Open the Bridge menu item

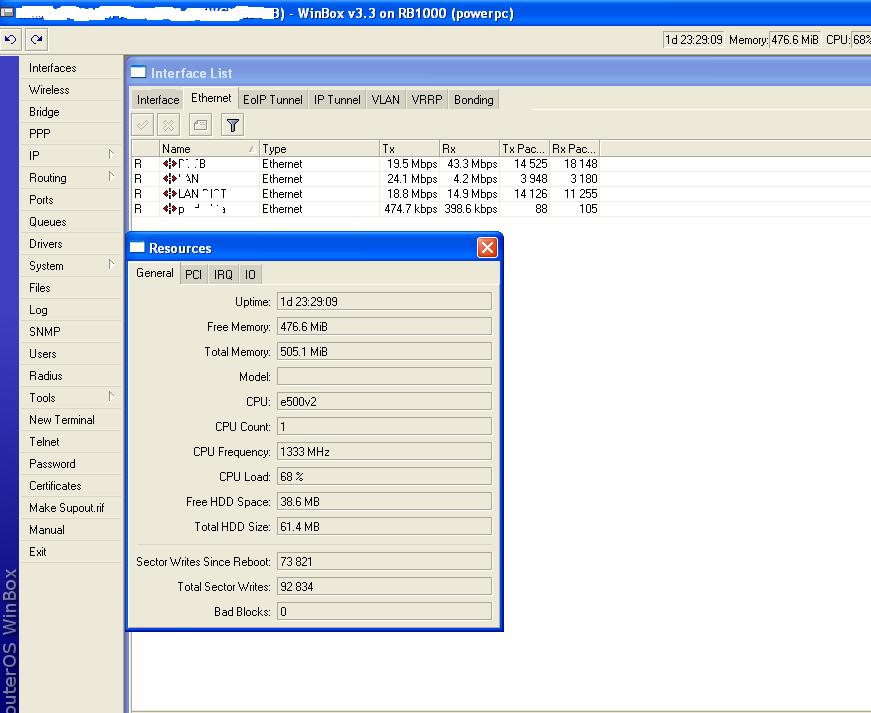tap(71, 112)
